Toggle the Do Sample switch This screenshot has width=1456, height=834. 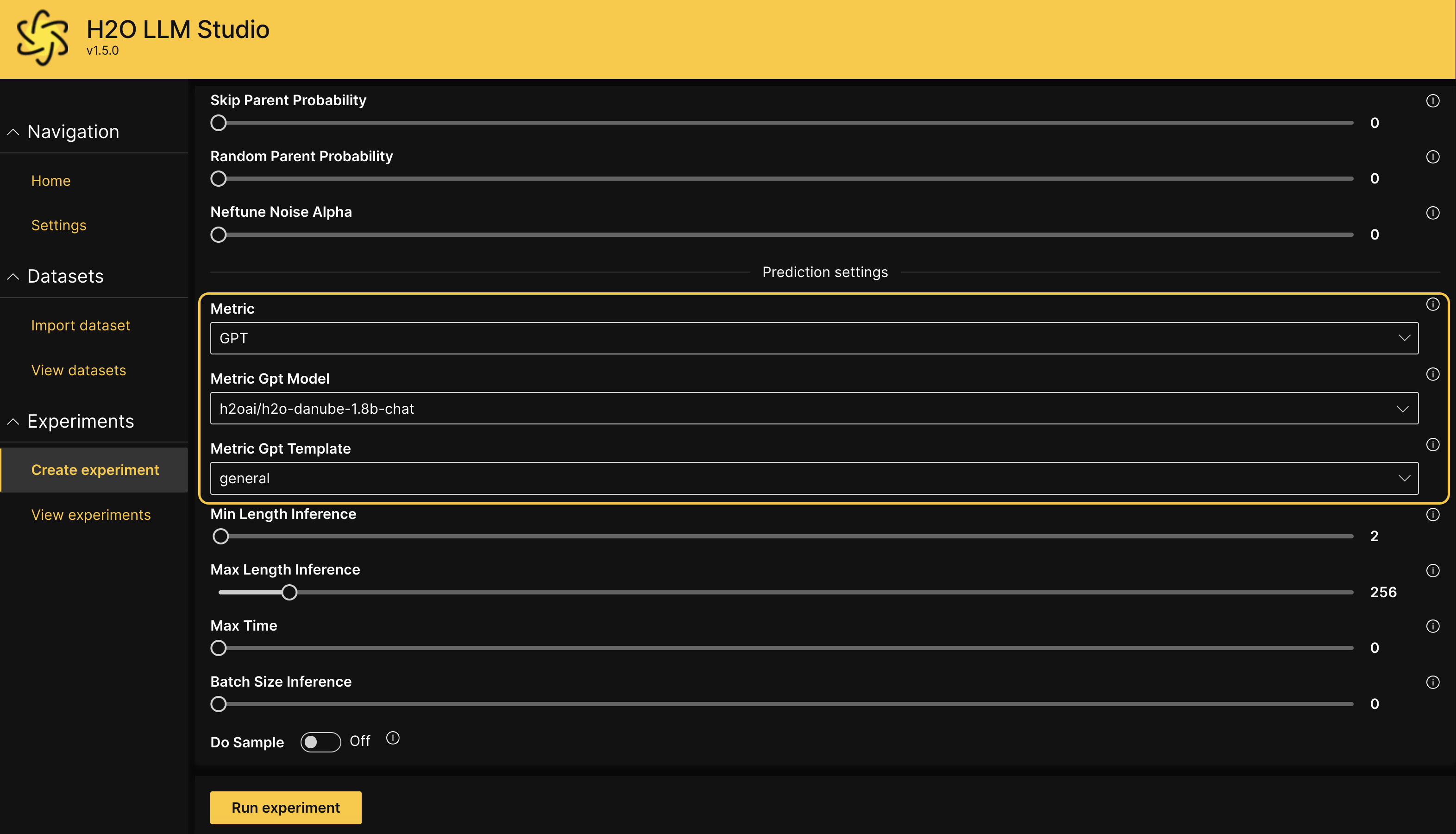click(x=320, y=742)
